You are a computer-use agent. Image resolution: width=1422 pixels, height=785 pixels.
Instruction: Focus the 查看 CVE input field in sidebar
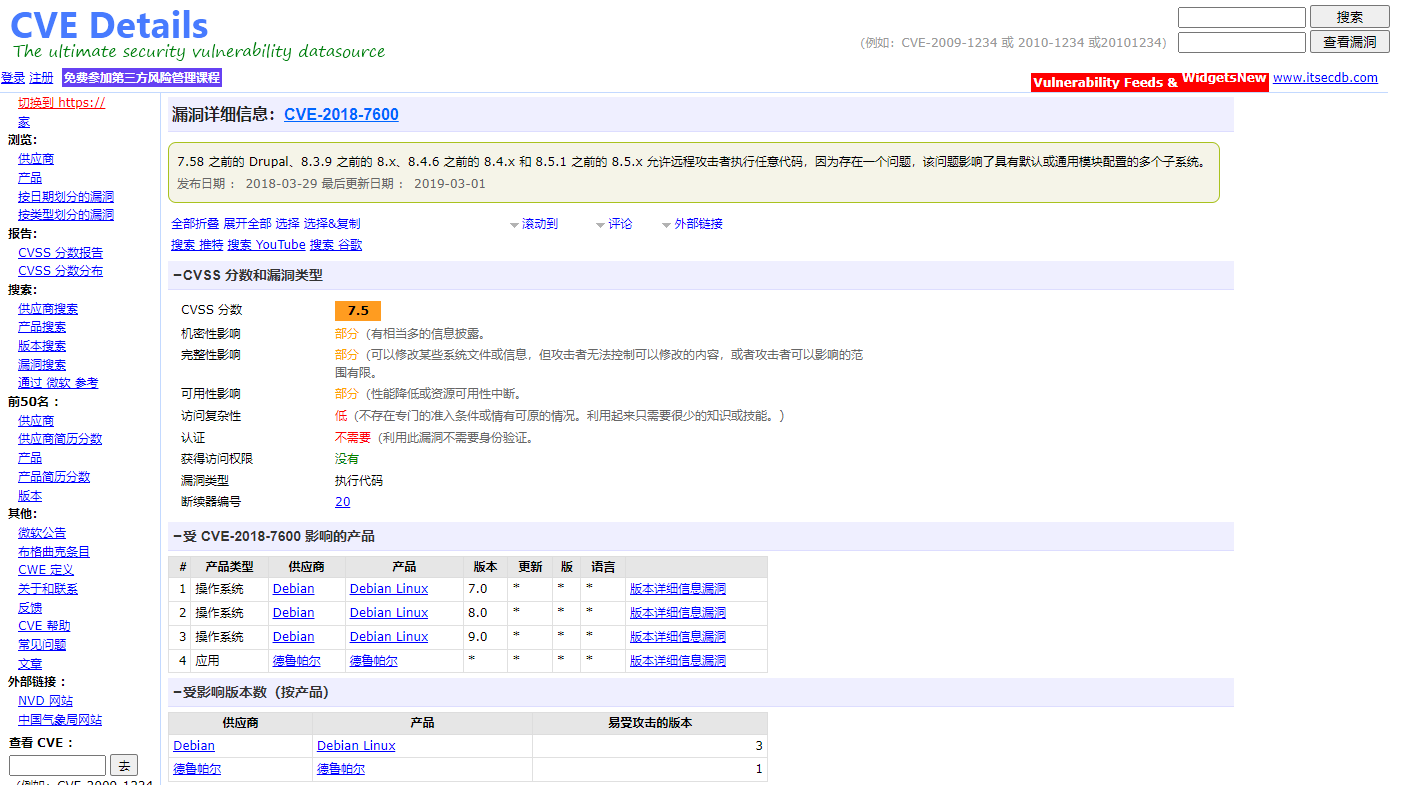click(x=57, y=766)
